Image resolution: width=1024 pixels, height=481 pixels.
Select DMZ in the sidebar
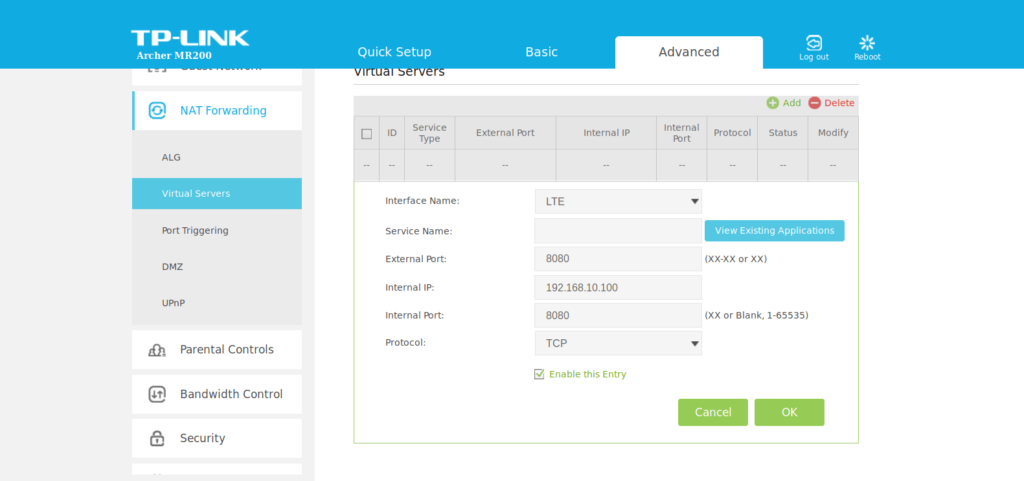(x=172, y=267)
